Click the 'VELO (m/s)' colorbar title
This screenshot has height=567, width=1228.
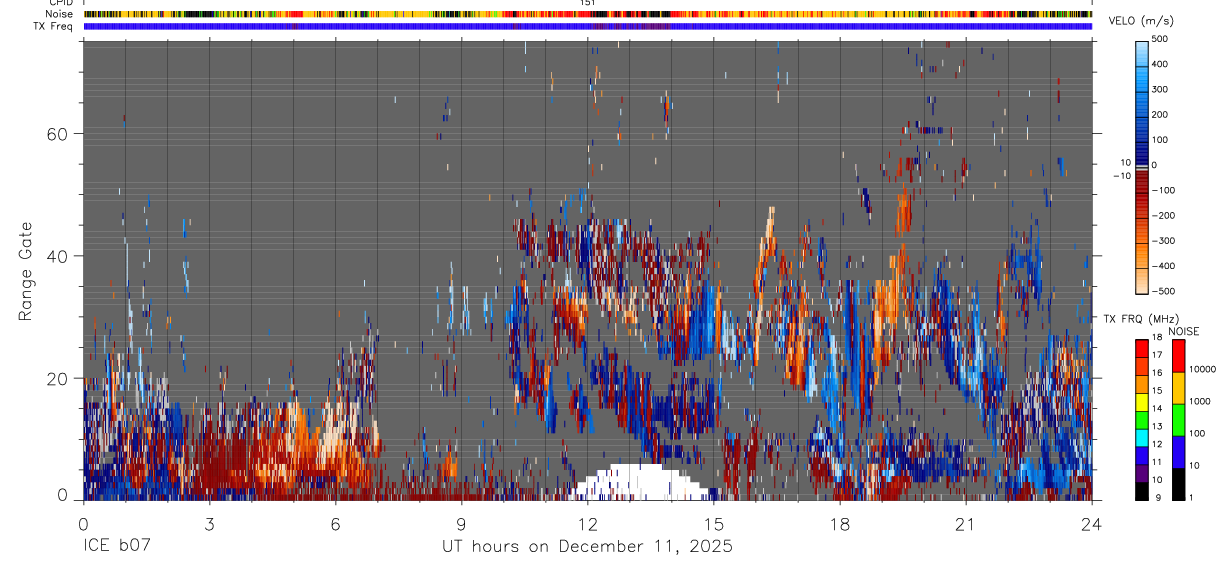(1143, 21)
